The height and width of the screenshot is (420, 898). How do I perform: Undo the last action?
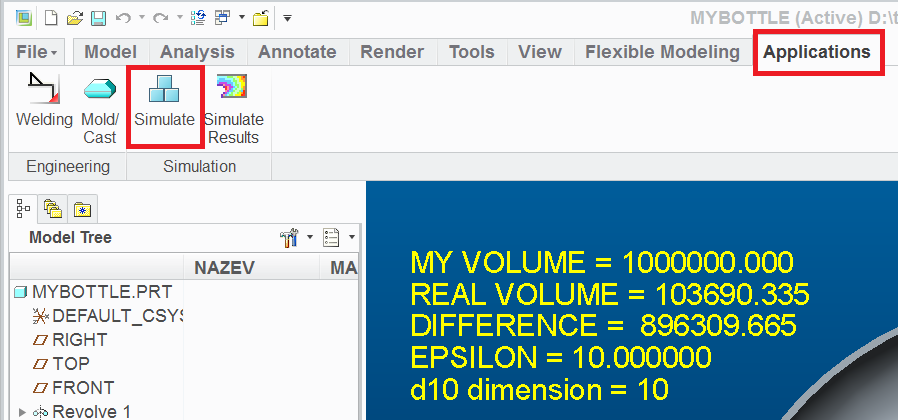(x=122, y=18)
